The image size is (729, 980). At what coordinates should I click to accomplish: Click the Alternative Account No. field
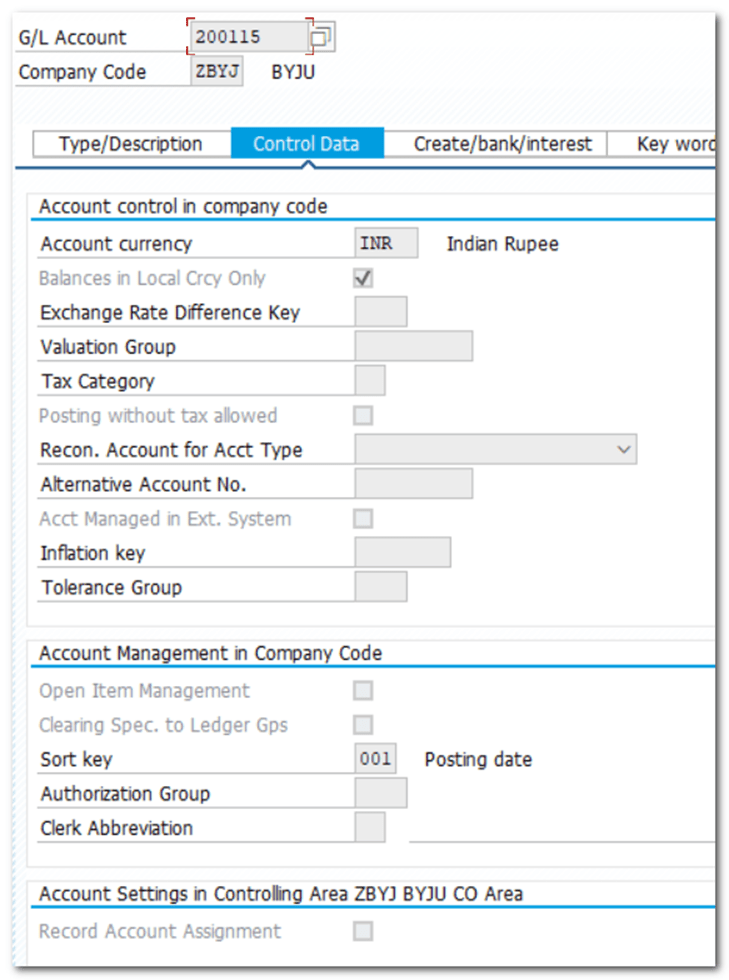coord(413,484)
